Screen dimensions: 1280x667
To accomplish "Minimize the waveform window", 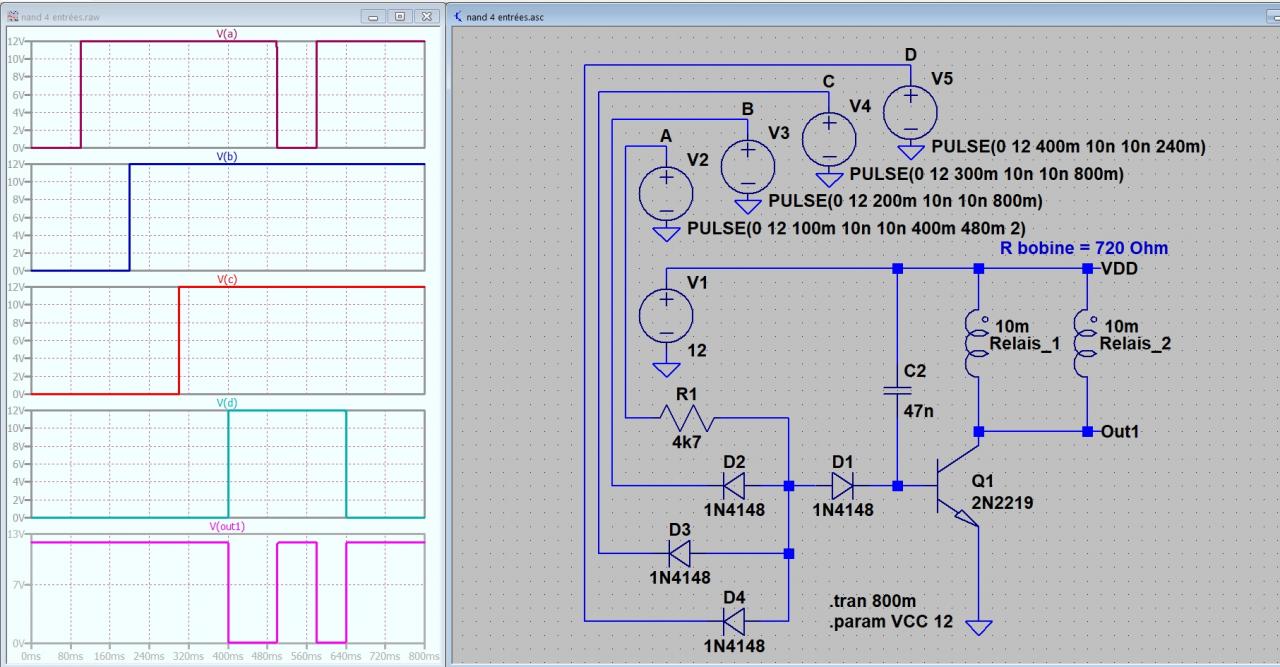I will (375, 17).
